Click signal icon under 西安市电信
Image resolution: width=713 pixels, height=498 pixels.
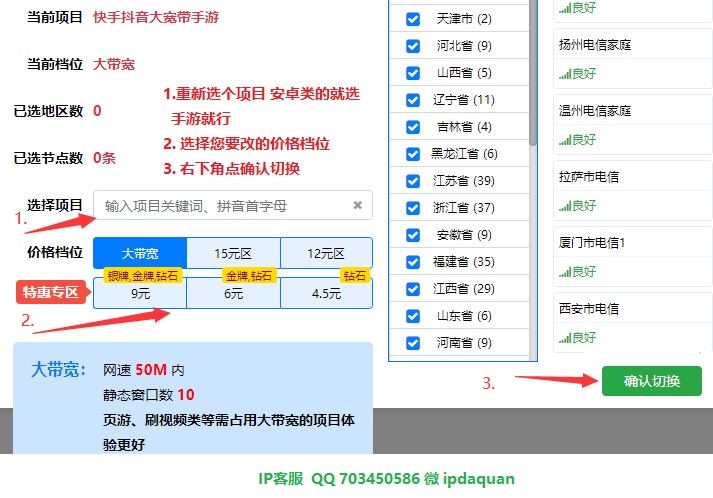pos(565,338)
